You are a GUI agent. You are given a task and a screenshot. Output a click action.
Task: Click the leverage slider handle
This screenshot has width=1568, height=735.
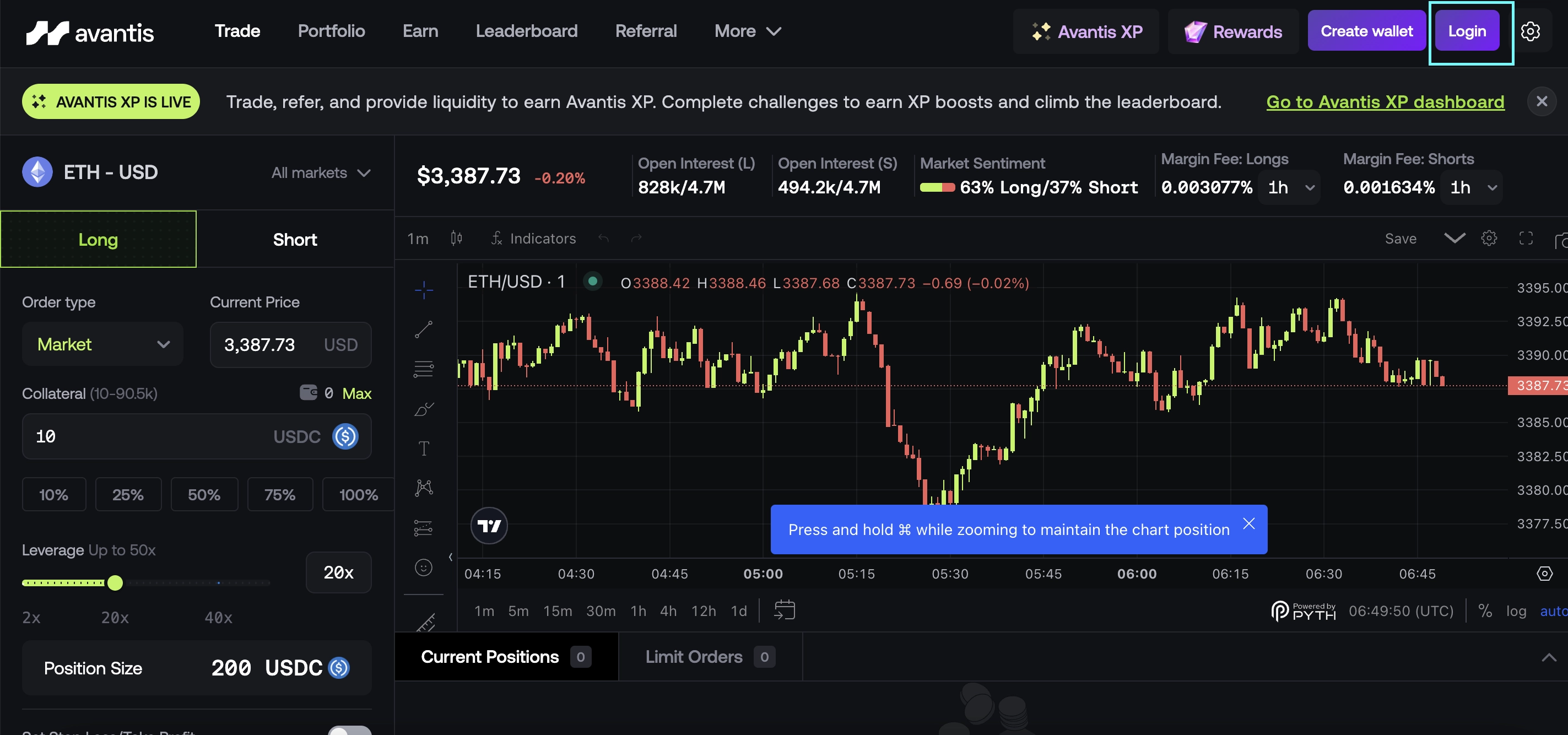(115, 583)
